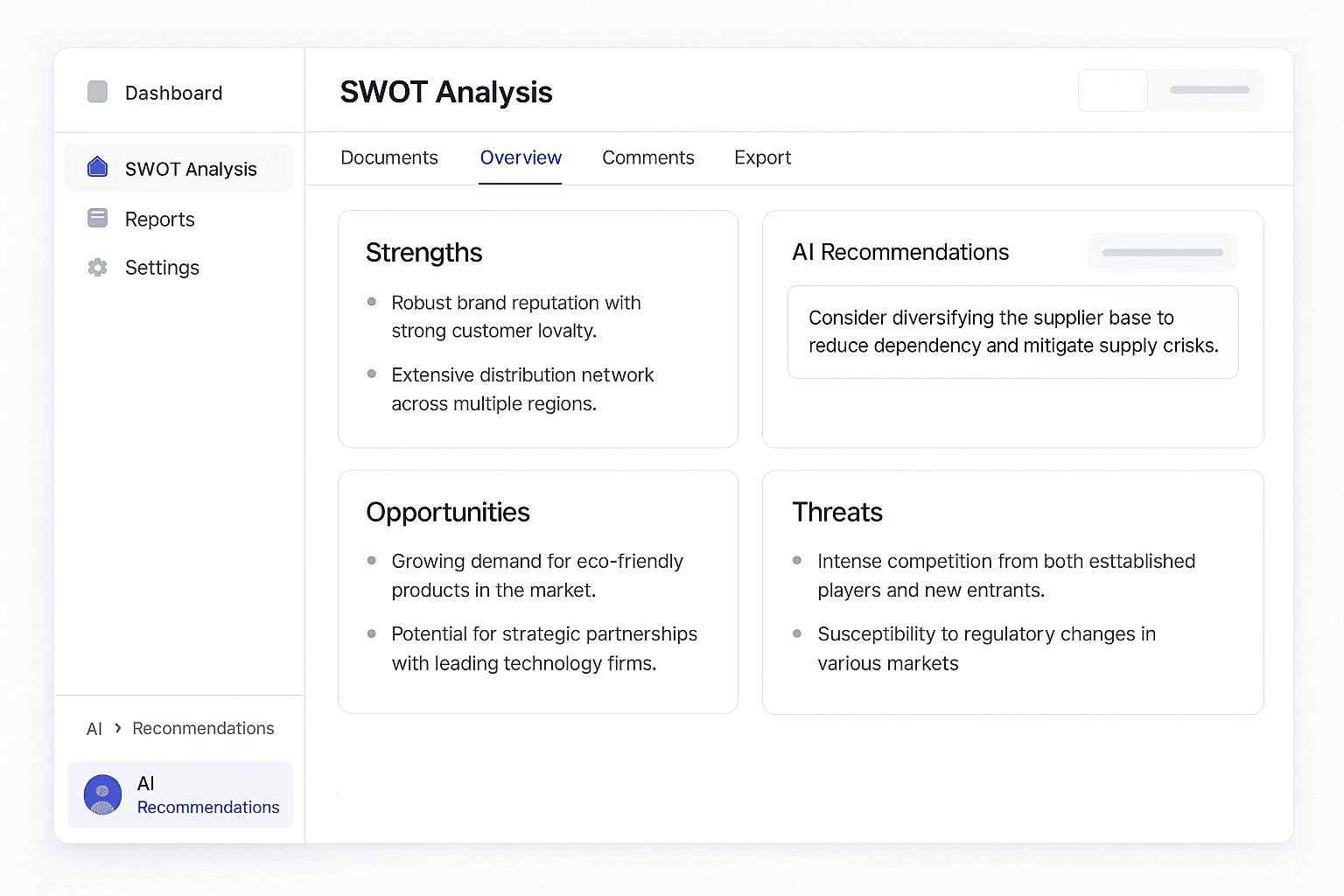Viewport: 1344px width, 896px height.
Task: Open Reports from the sidebar
Action: point(159,220)
